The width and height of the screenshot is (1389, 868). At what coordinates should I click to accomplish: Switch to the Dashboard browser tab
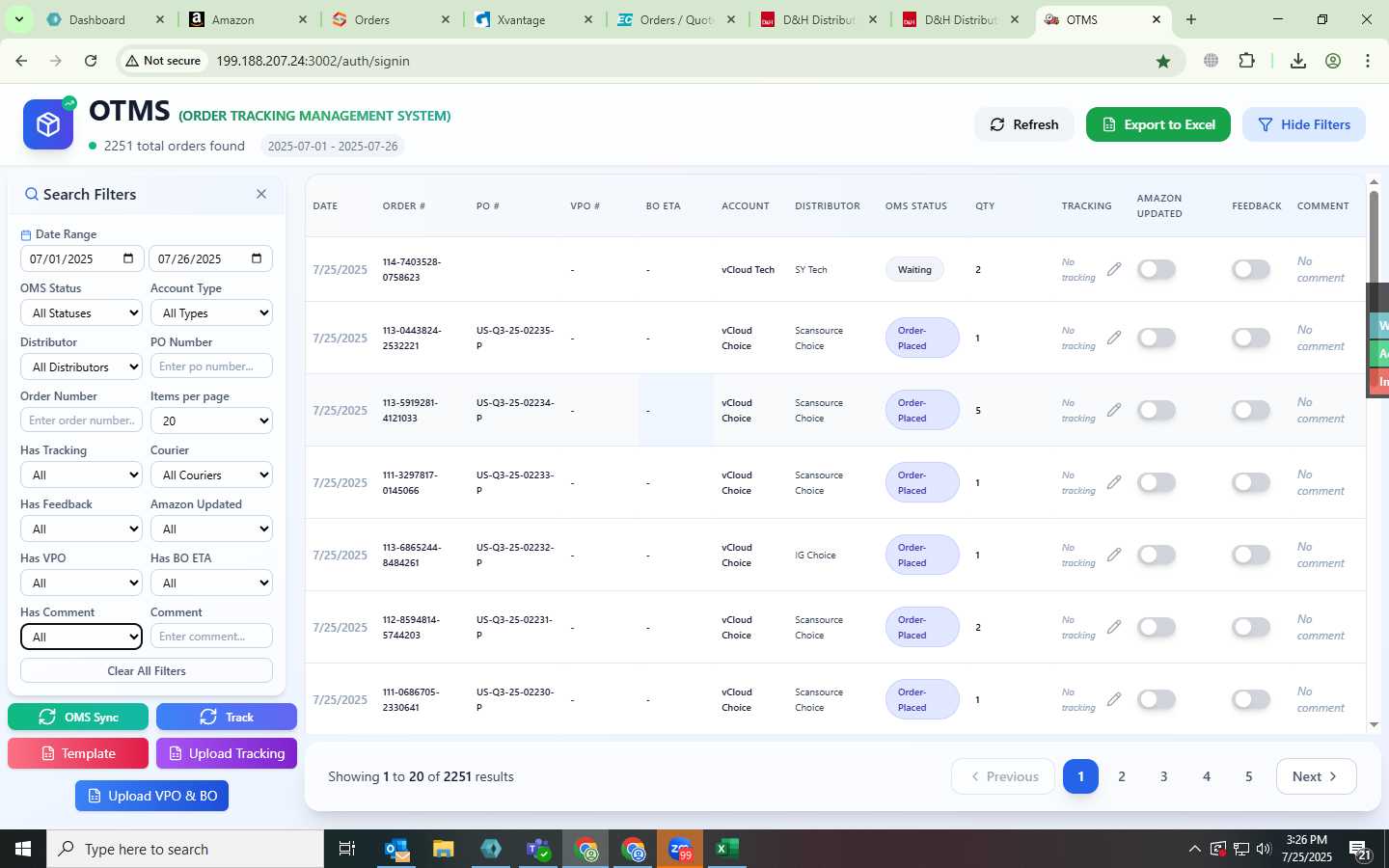(x=106, y=19)
